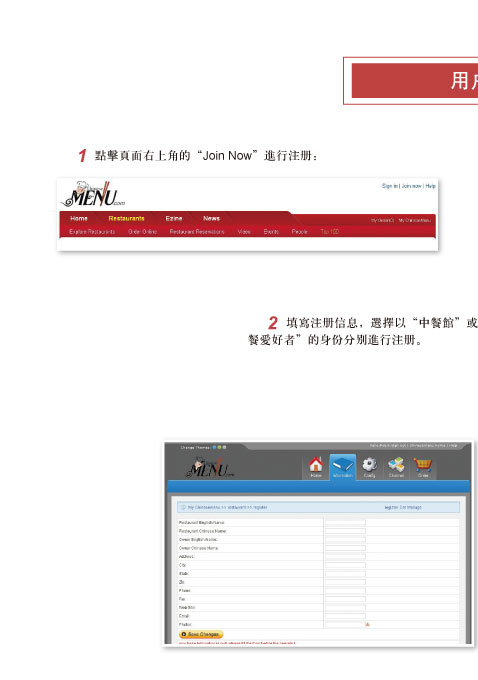Open the News navigation tab
The image size is (478, 680).
click(x=211, y=219)
